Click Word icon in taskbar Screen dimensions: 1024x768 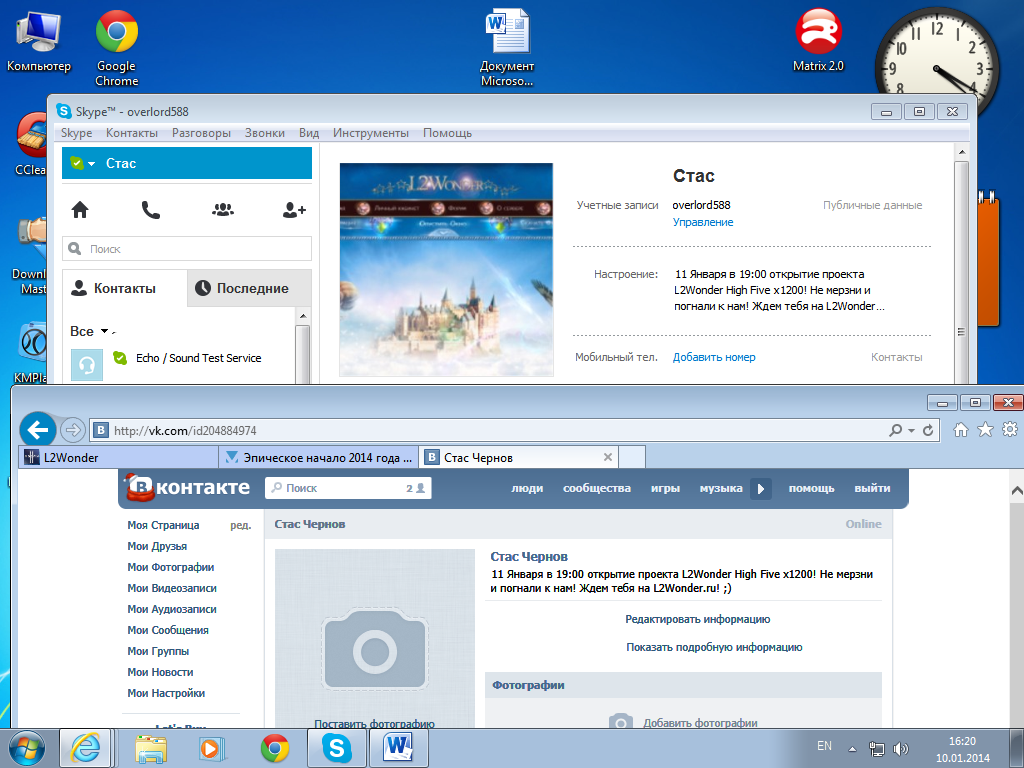[399, 748]
